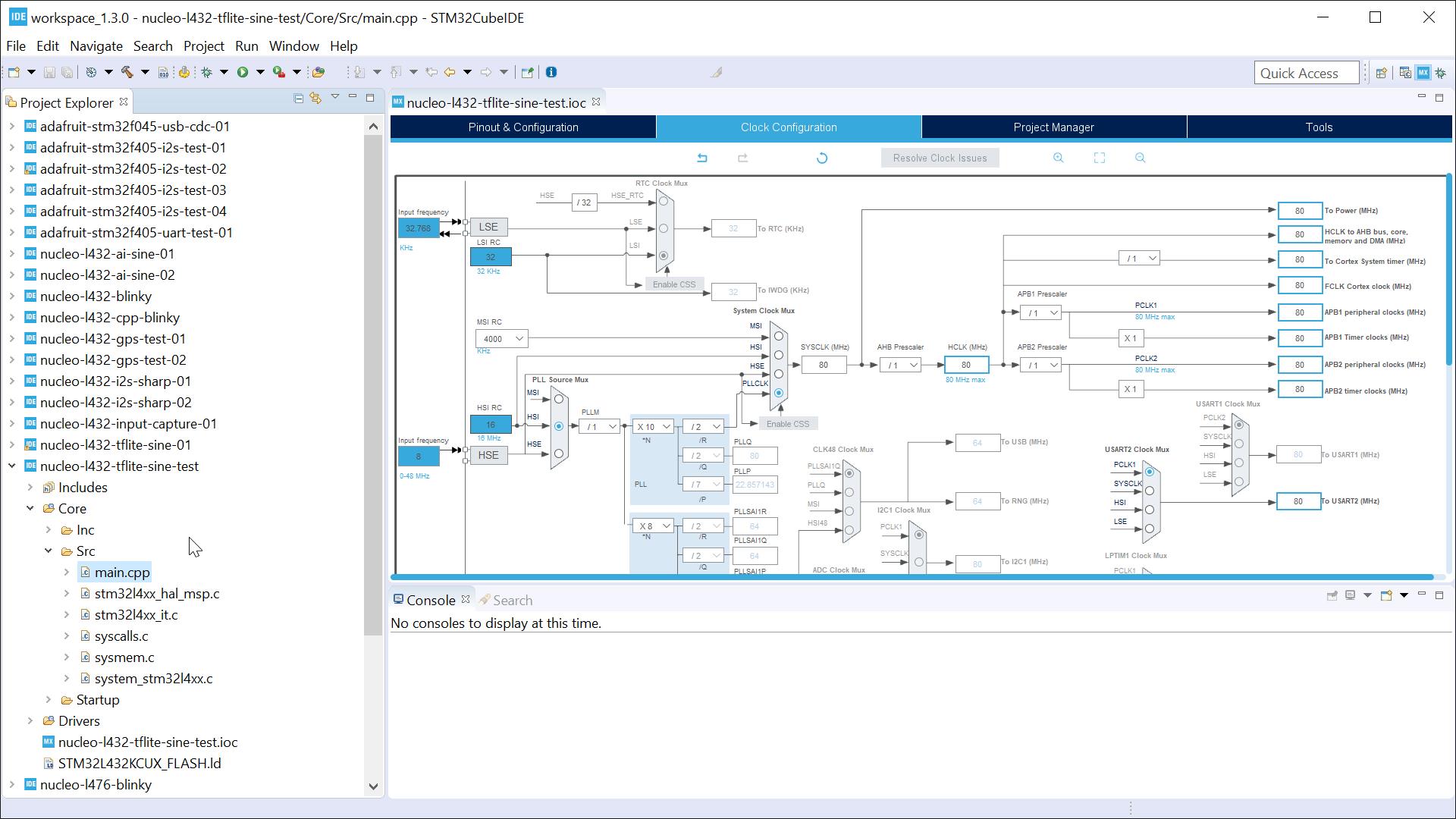Select HSI in System Clock Mux
The image size is (1456, 819).
(x=779, y=355)
